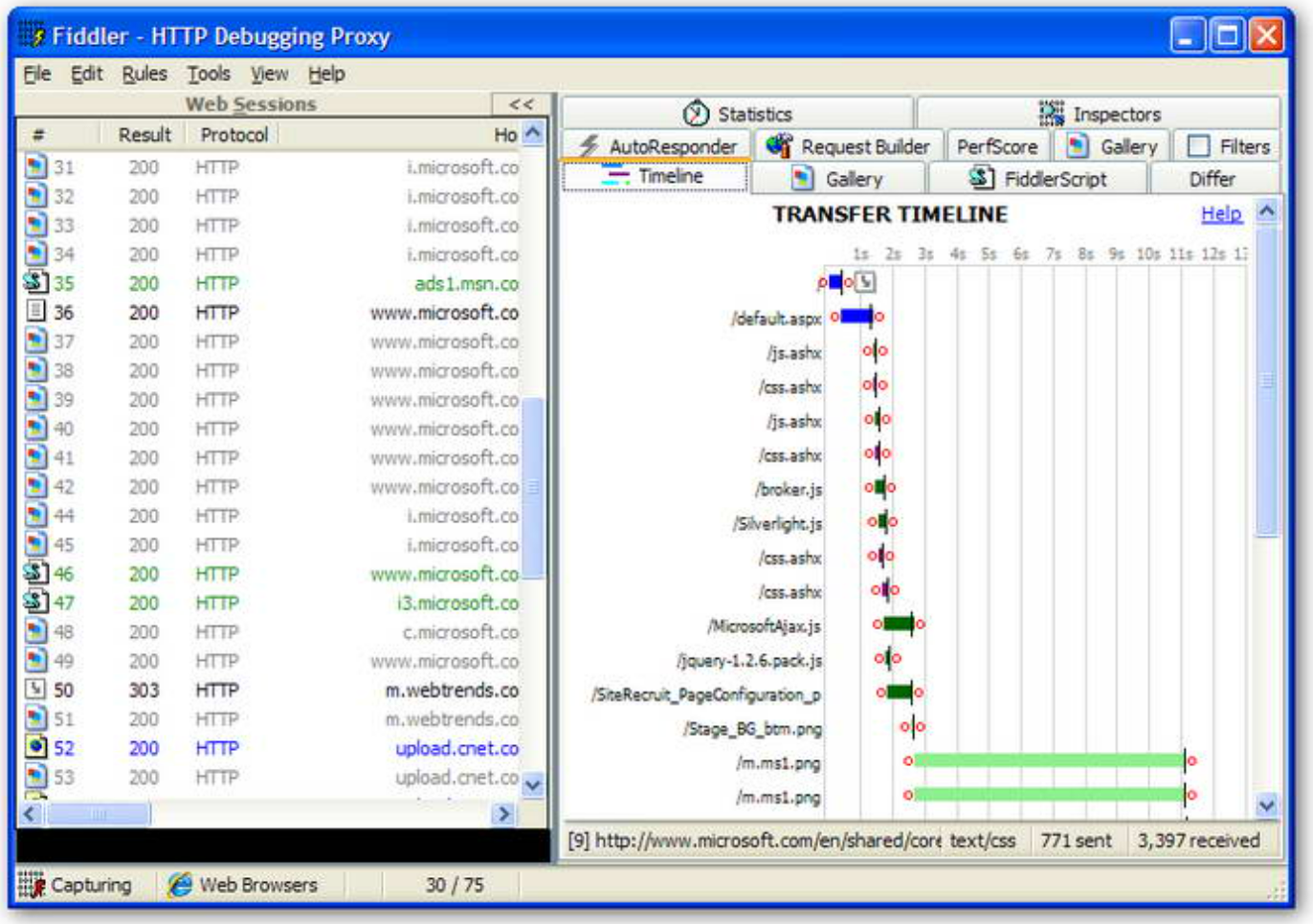1313x924 pixels.
Task: Click the session 36 www.microsoft.com host
Action: coord(444,313)
